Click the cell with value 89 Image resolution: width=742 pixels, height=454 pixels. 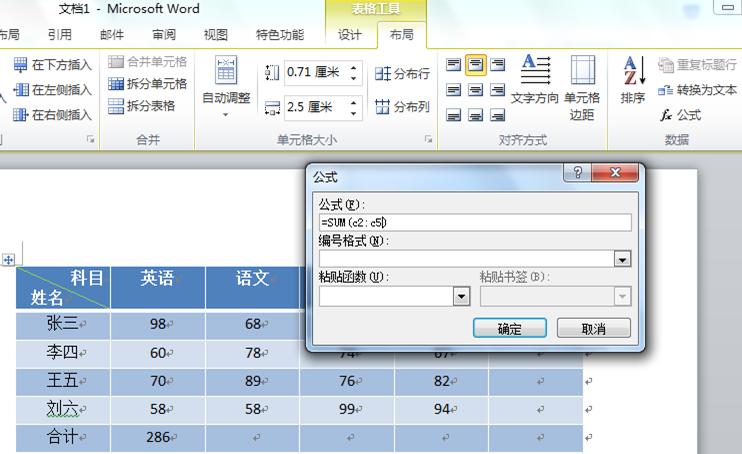(x=253, y=381)
